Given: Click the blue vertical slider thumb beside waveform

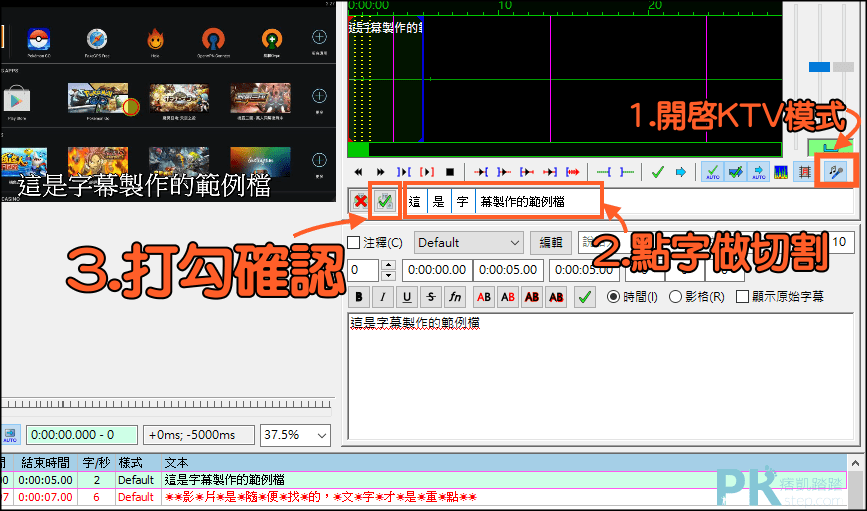Looking at the screenshot, I should 819,67.
